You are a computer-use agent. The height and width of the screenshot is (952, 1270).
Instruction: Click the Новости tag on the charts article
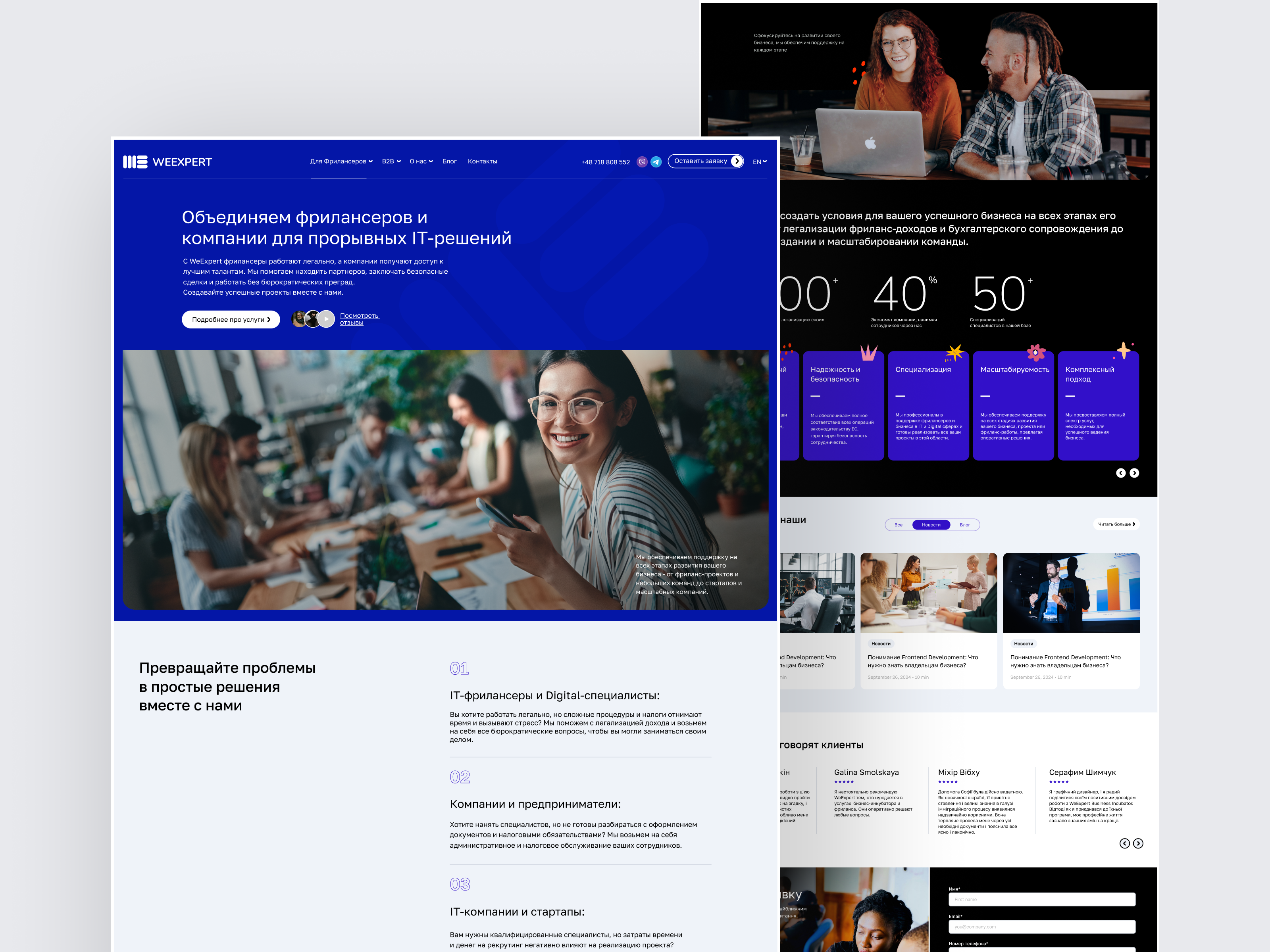click(1024, 644)
